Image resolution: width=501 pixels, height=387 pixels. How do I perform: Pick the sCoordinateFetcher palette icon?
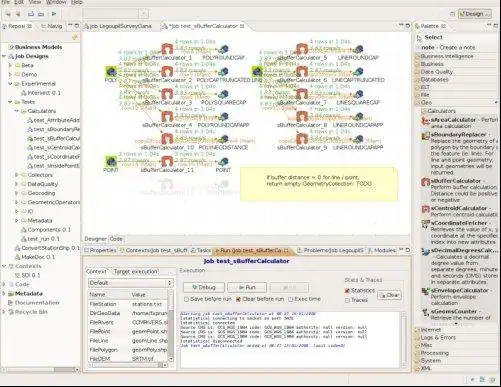[425, 224]
